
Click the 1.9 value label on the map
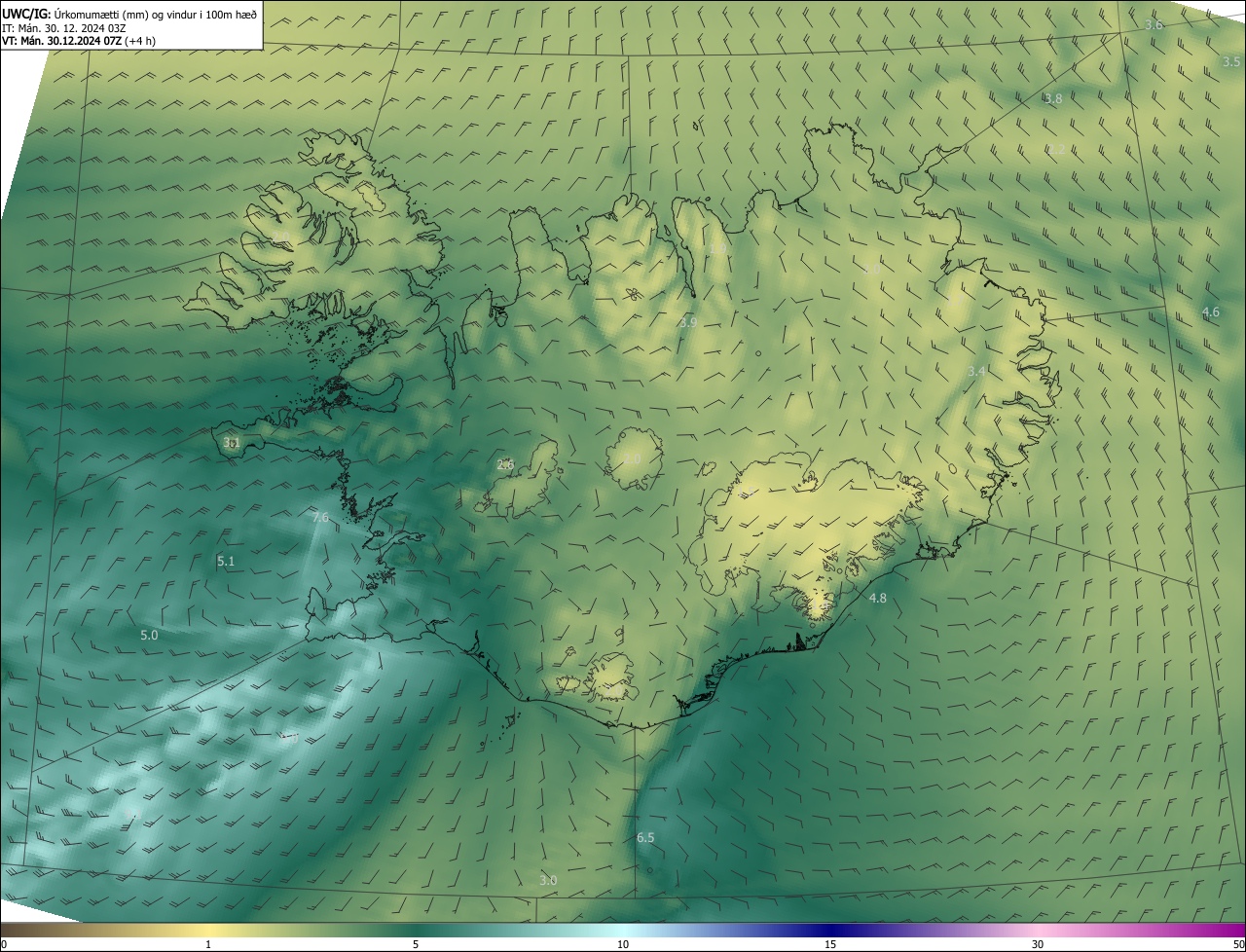pyautogui.click(x=718, y=249)
